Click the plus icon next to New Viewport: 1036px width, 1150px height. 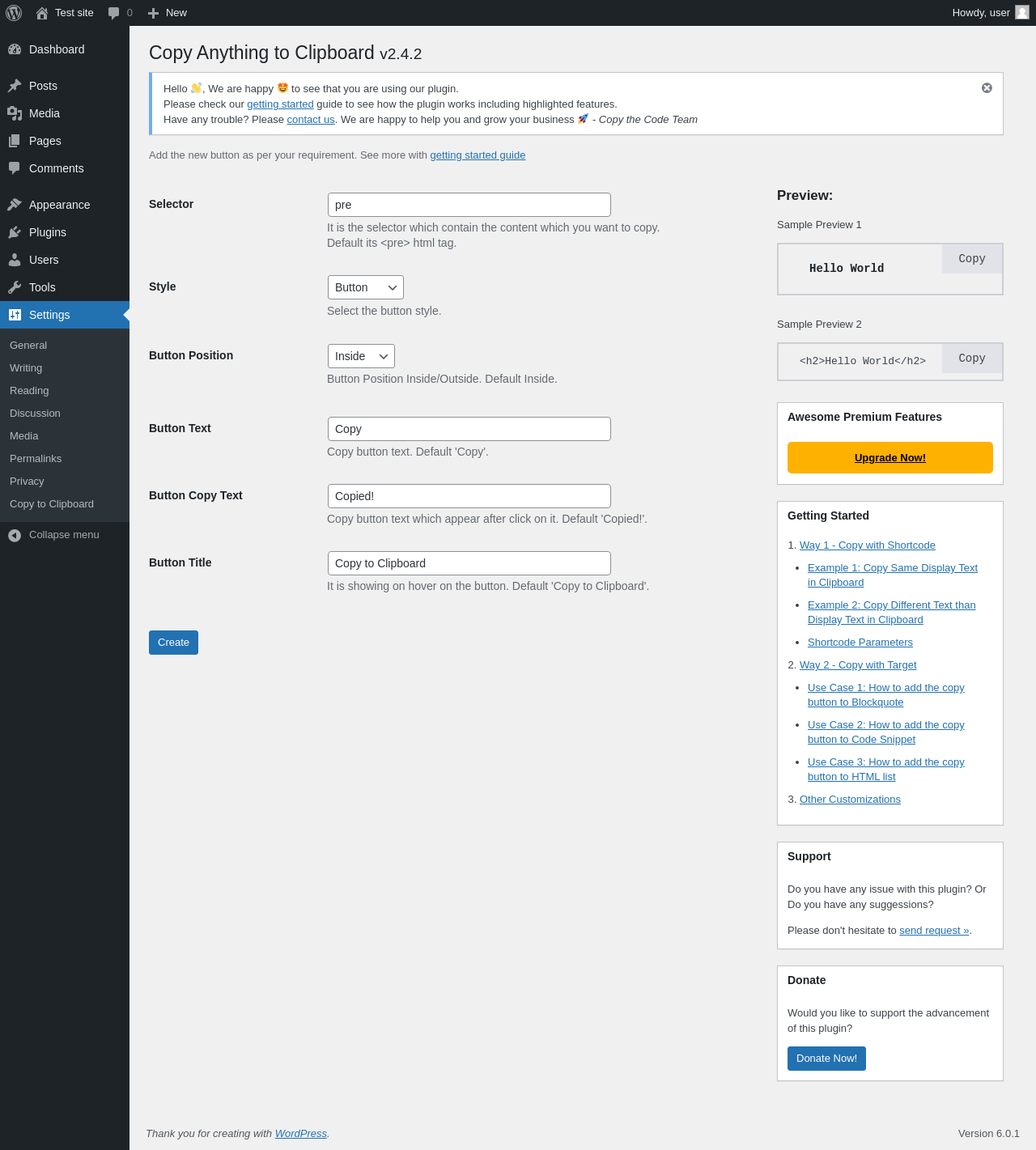click(x=153, y=13)
